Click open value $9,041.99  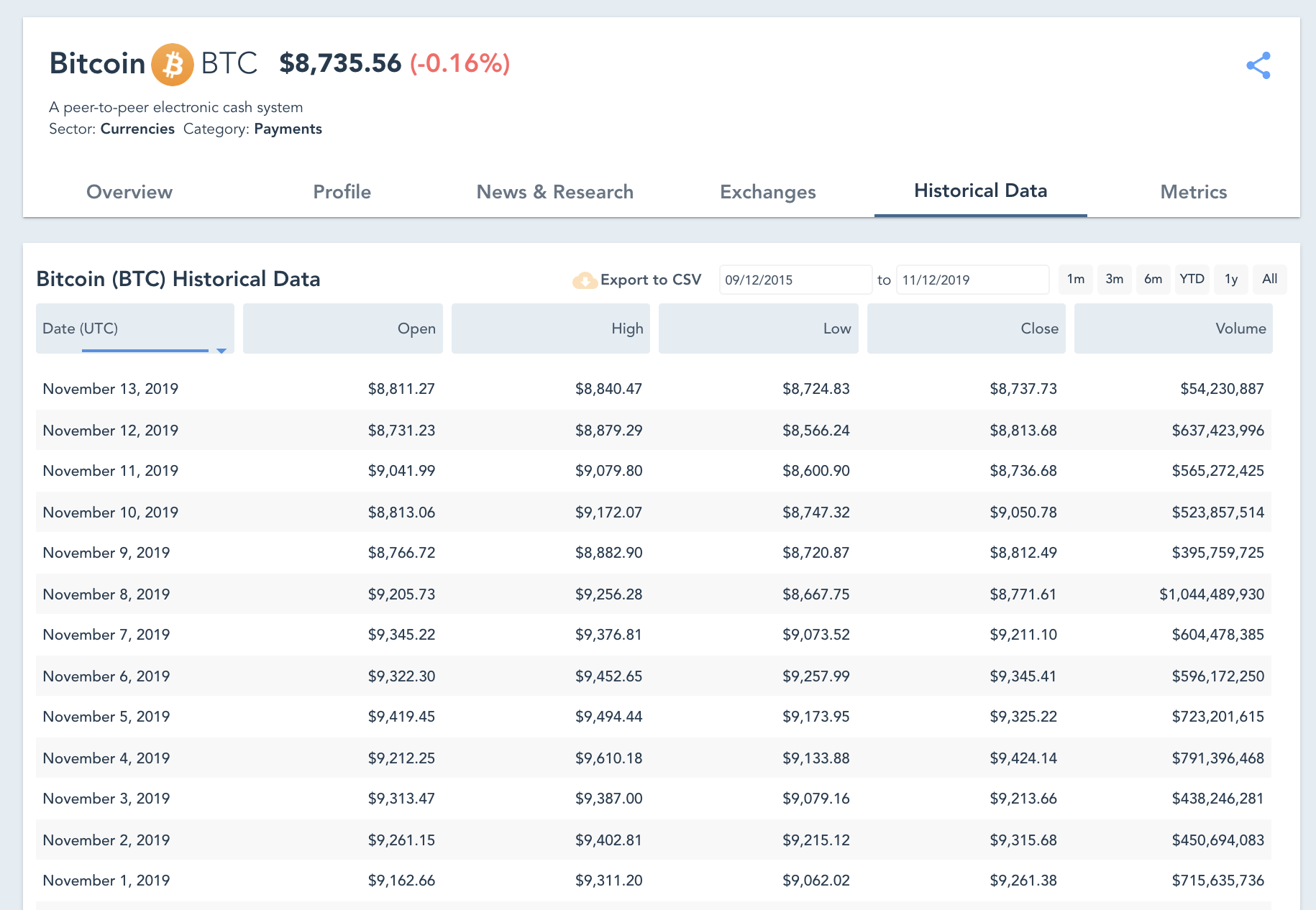pyautogui.click(x=401, y=471)
